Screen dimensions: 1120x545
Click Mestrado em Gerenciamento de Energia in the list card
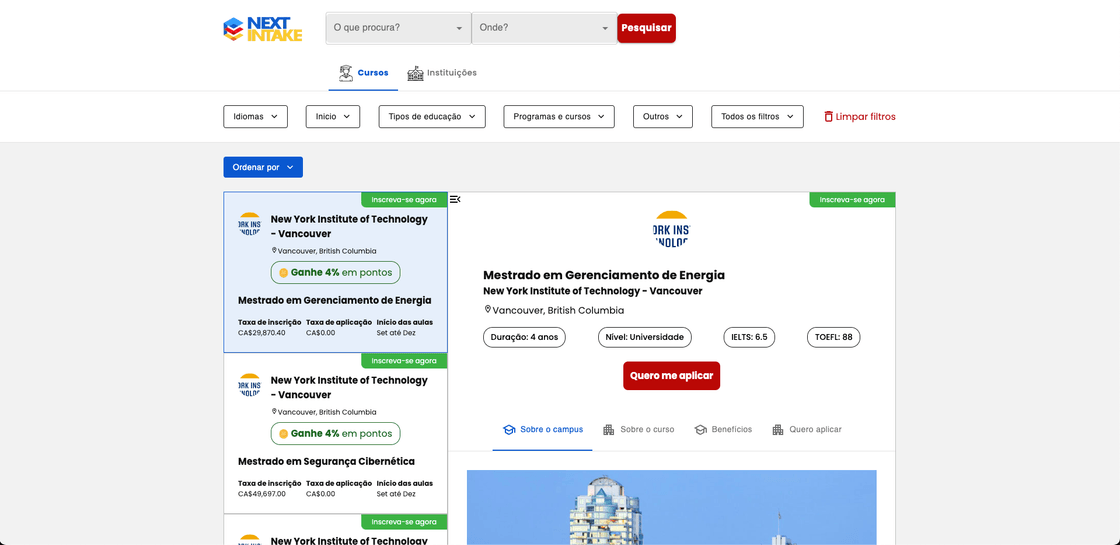tap(334, 301)
